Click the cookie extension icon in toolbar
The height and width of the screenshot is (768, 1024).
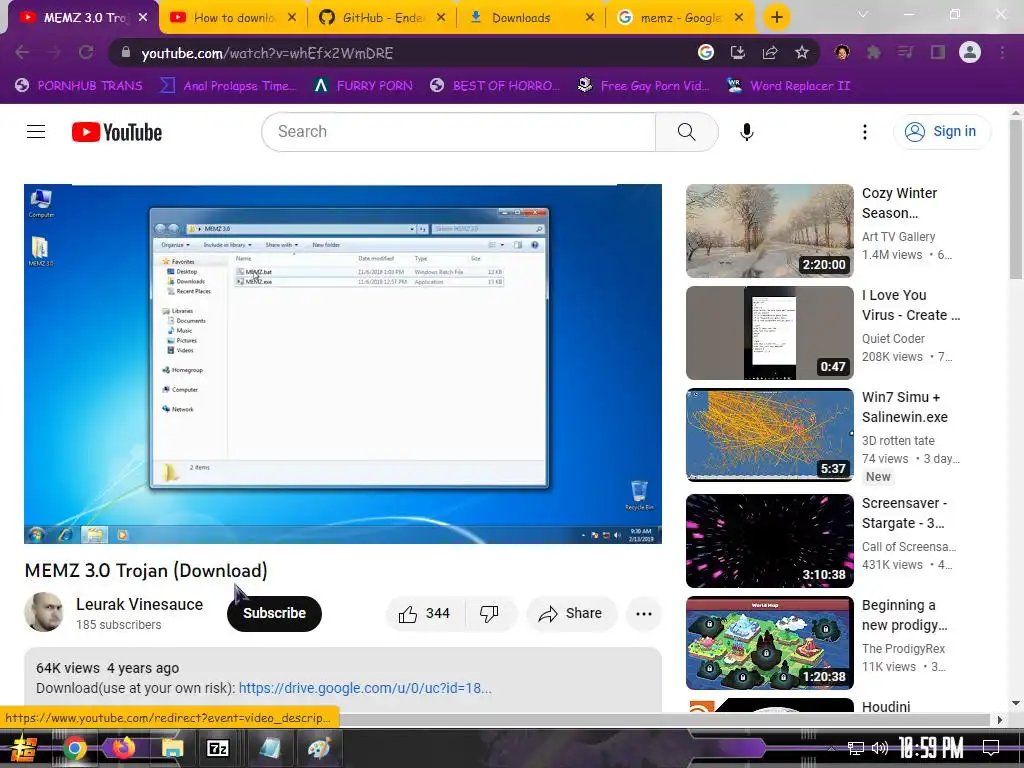point(842,53)
